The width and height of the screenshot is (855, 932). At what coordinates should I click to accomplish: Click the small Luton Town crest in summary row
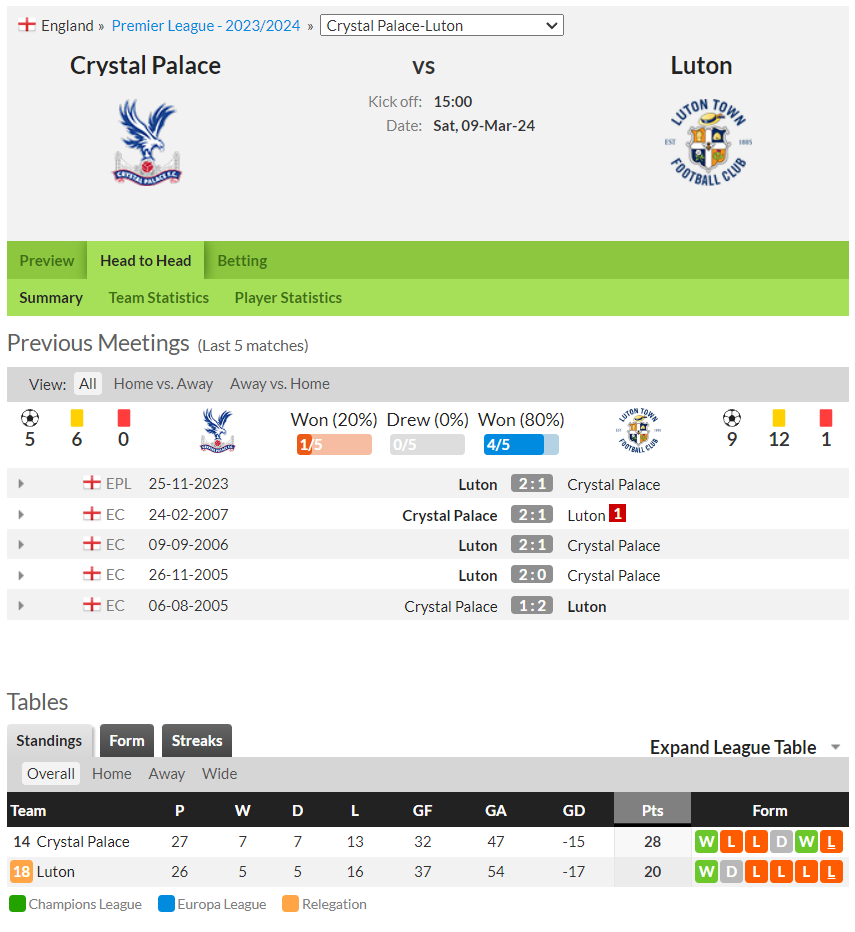tap(639, 431)
